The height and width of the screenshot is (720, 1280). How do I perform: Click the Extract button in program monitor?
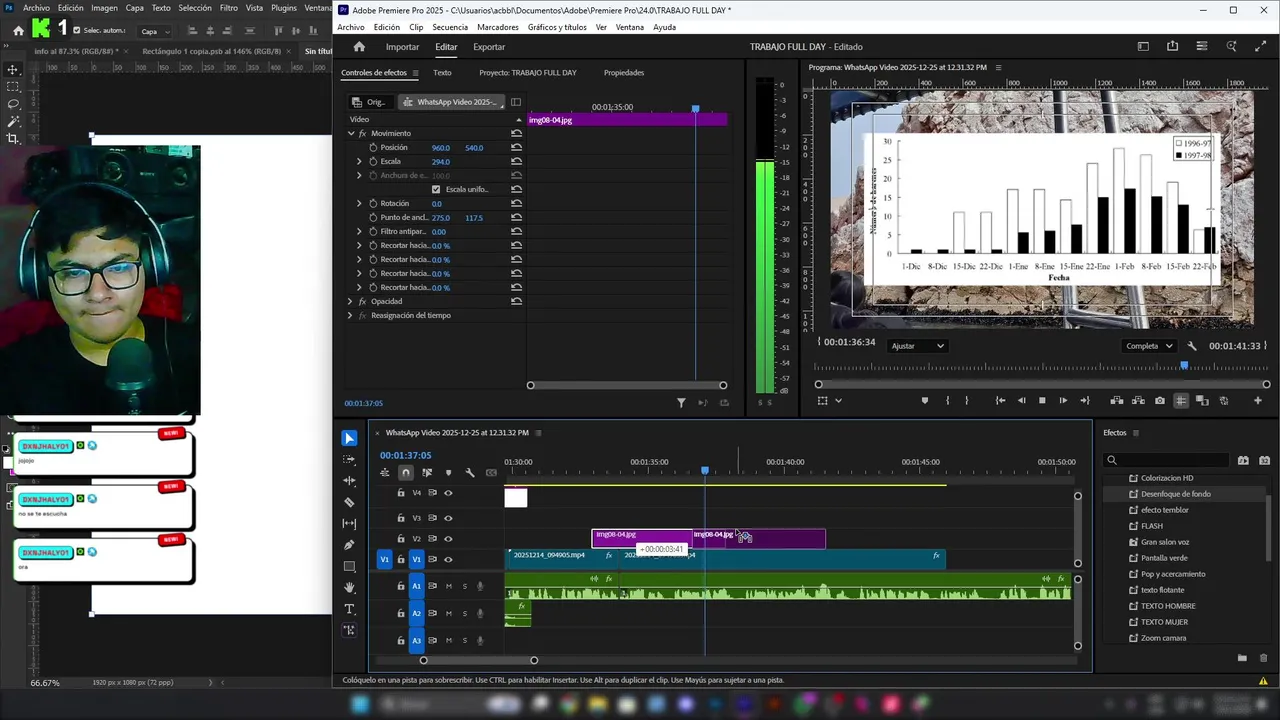(1139, 401)
